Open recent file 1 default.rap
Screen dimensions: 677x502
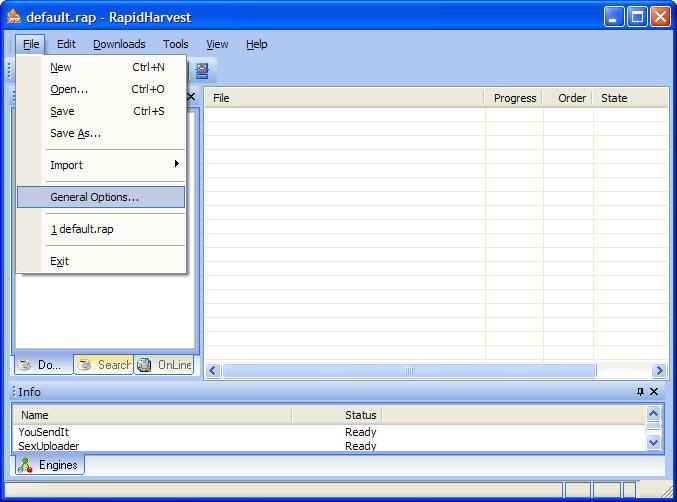click(x=83, y=229)
